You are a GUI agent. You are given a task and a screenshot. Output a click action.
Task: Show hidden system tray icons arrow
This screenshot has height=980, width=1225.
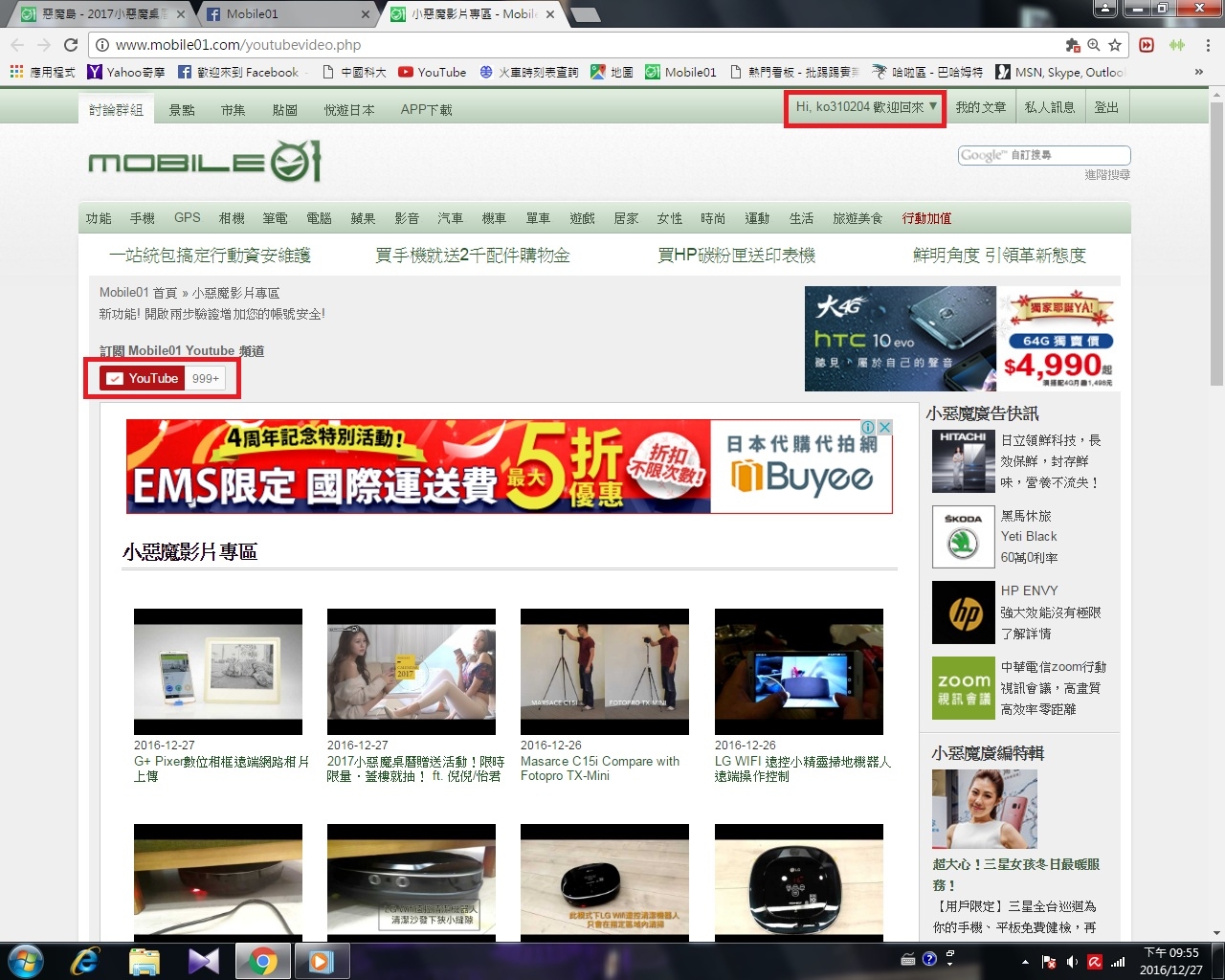point(1025,962)
